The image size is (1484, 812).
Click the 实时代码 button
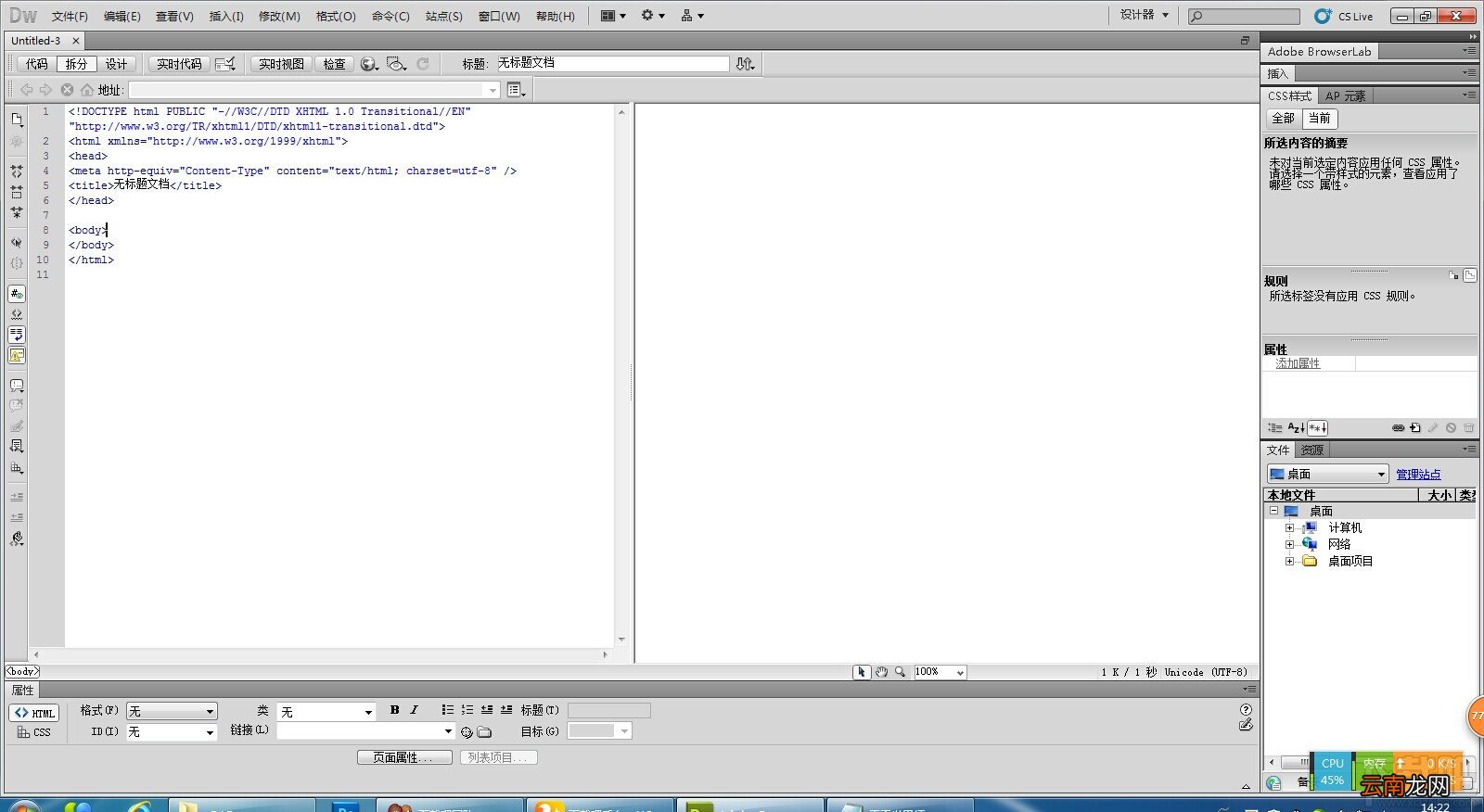click(x=179, y=64)
